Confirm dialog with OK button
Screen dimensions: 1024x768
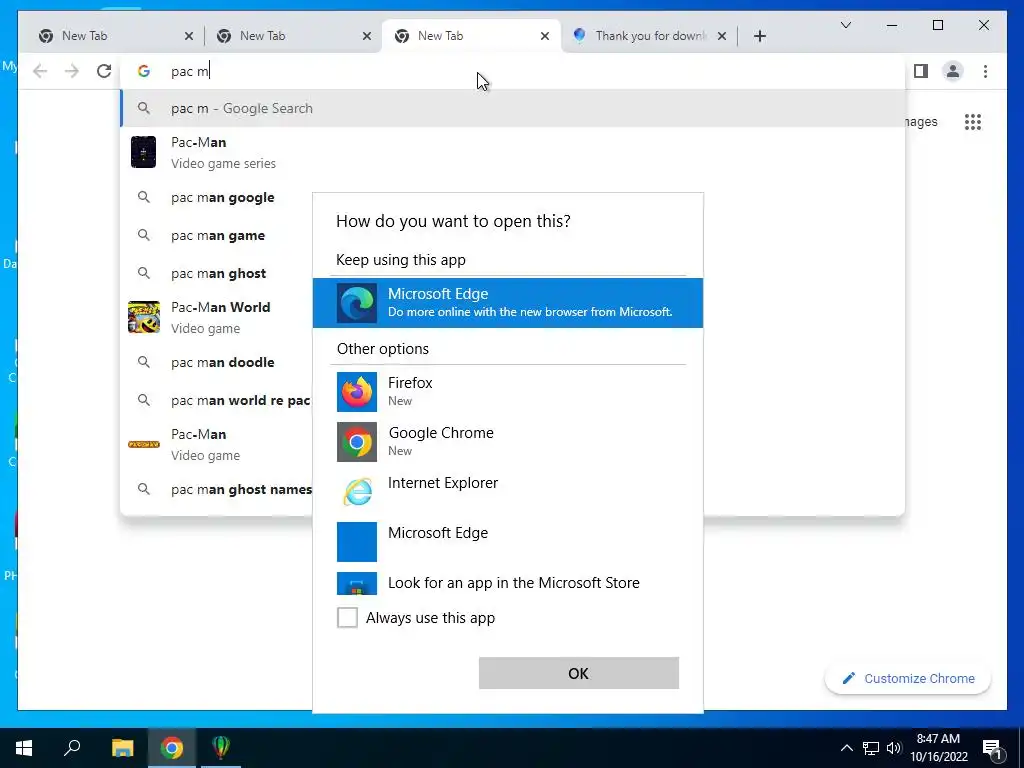pos(579,673)
